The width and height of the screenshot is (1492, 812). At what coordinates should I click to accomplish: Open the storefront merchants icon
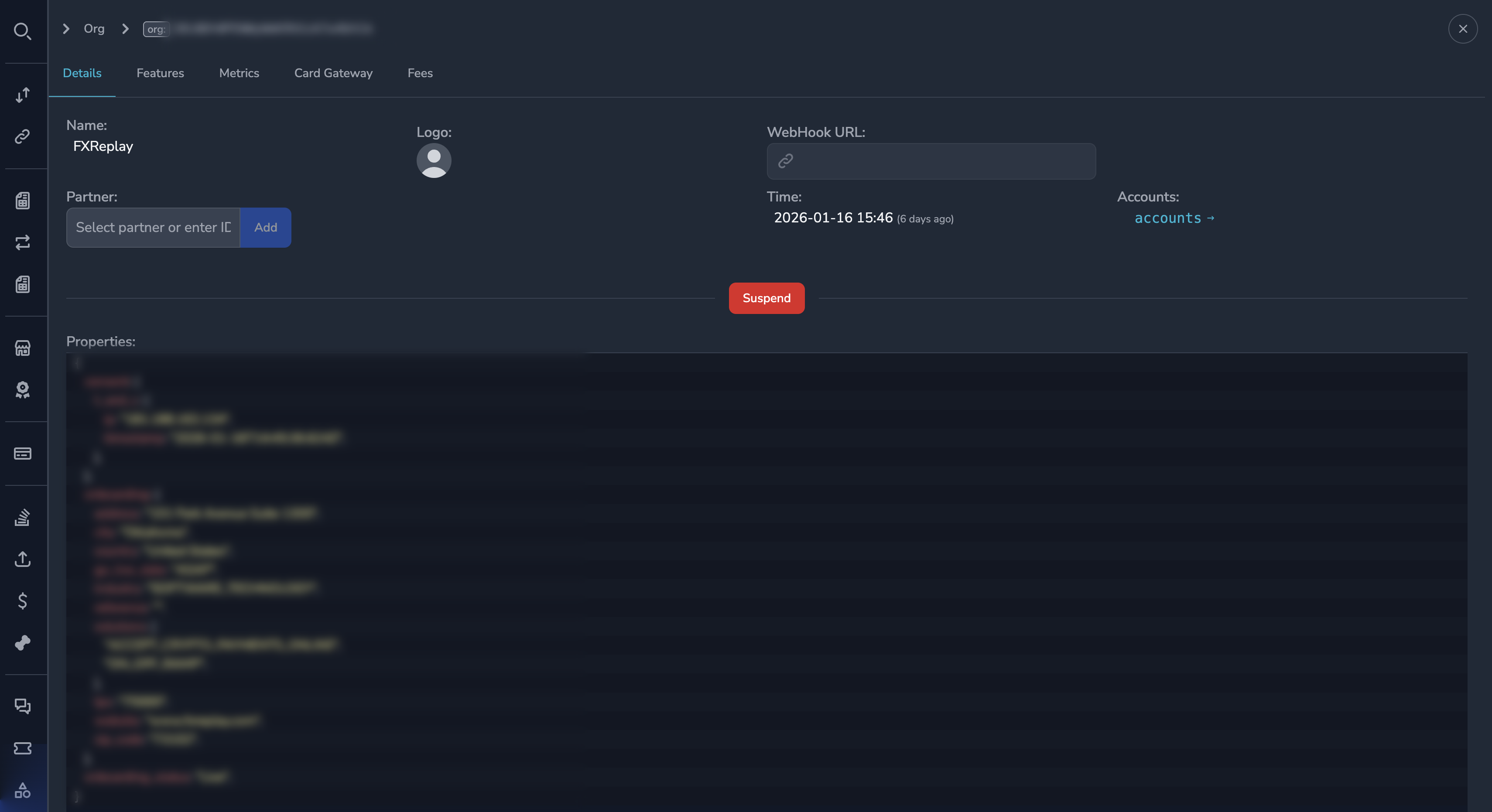(x=23, y=348)
